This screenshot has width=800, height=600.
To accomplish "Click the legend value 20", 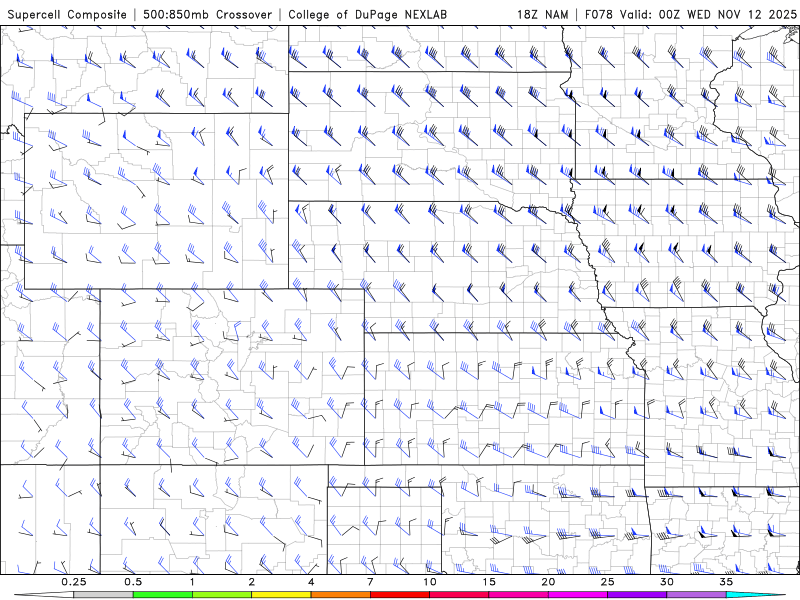I will (548, 582).
